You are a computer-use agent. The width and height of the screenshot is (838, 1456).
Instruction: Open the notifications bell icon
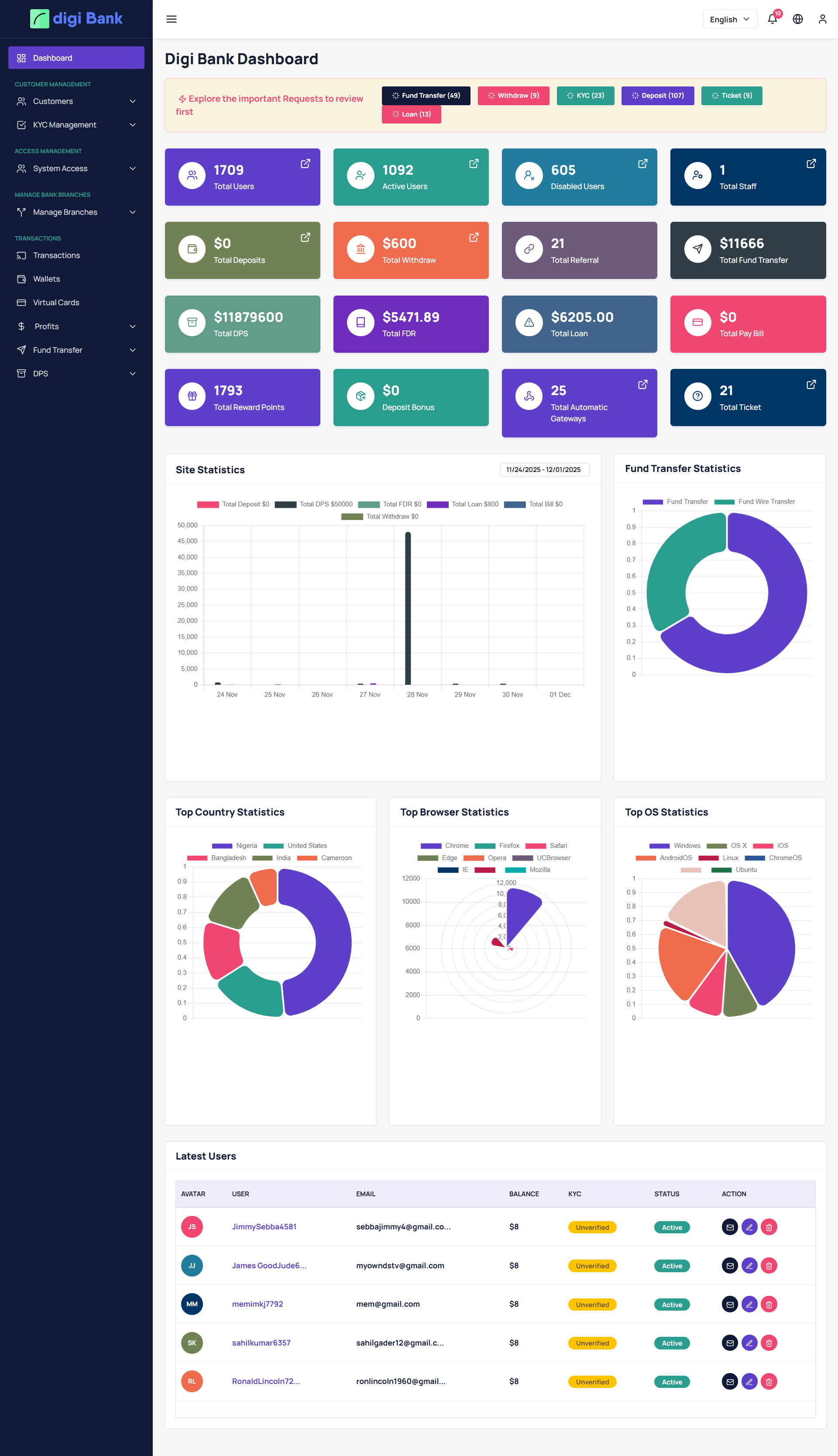[772, 19]
